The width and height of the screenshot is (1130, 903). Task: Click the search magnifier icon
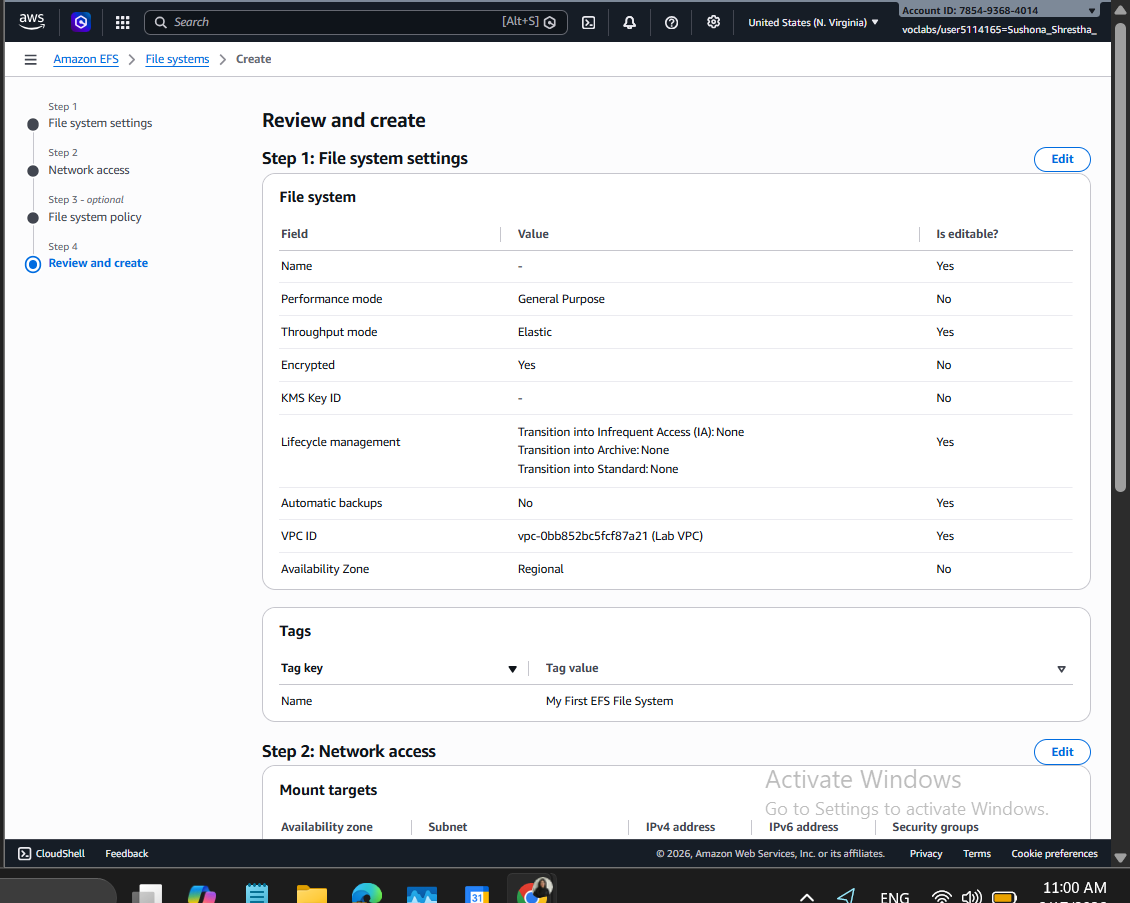(x=161, y=22)
